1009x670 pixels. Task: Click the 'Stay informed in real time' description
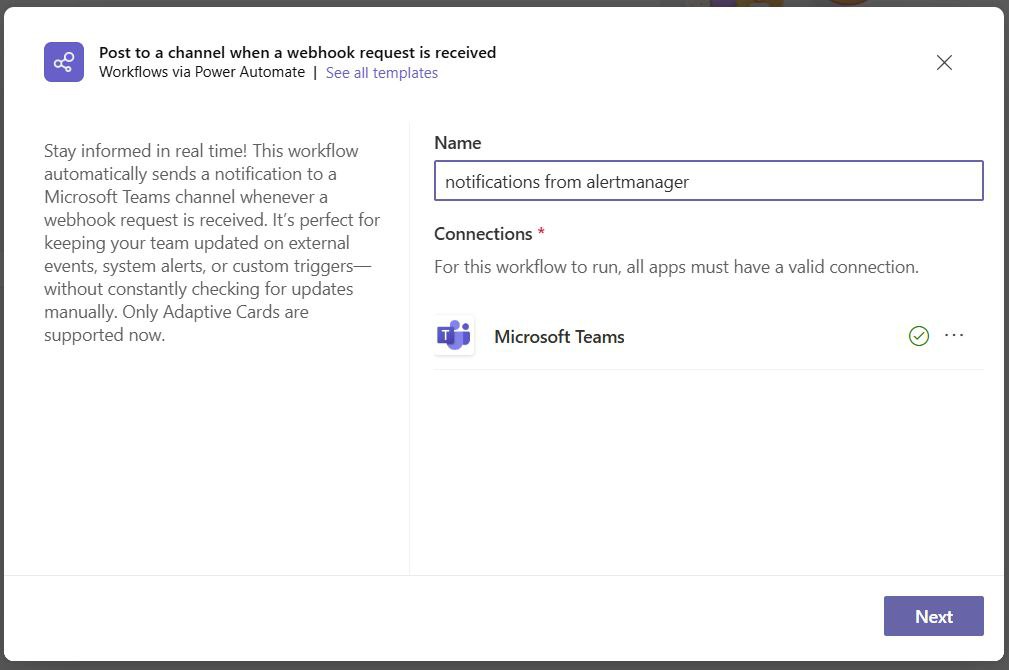click(212, 243)
